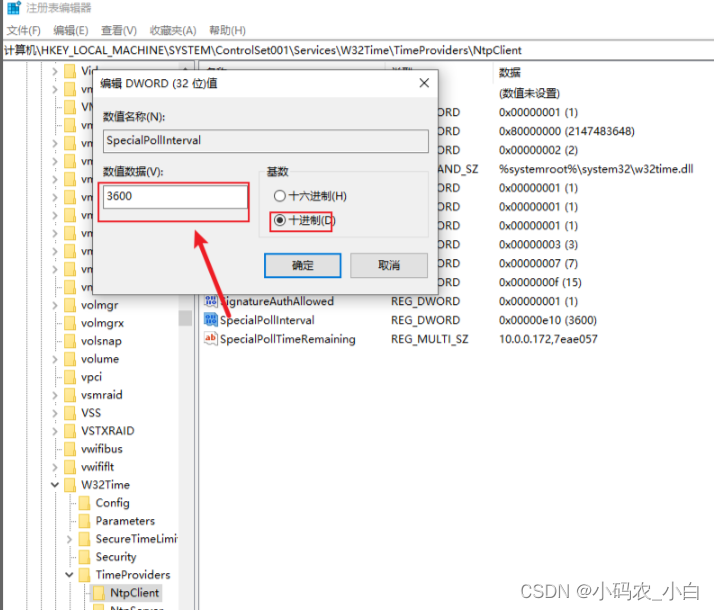Select the 十六进制(H) hexadecimal radio button
Viewport: 714px width, 610px height.
pyautogui.click(x=280, y=196)
